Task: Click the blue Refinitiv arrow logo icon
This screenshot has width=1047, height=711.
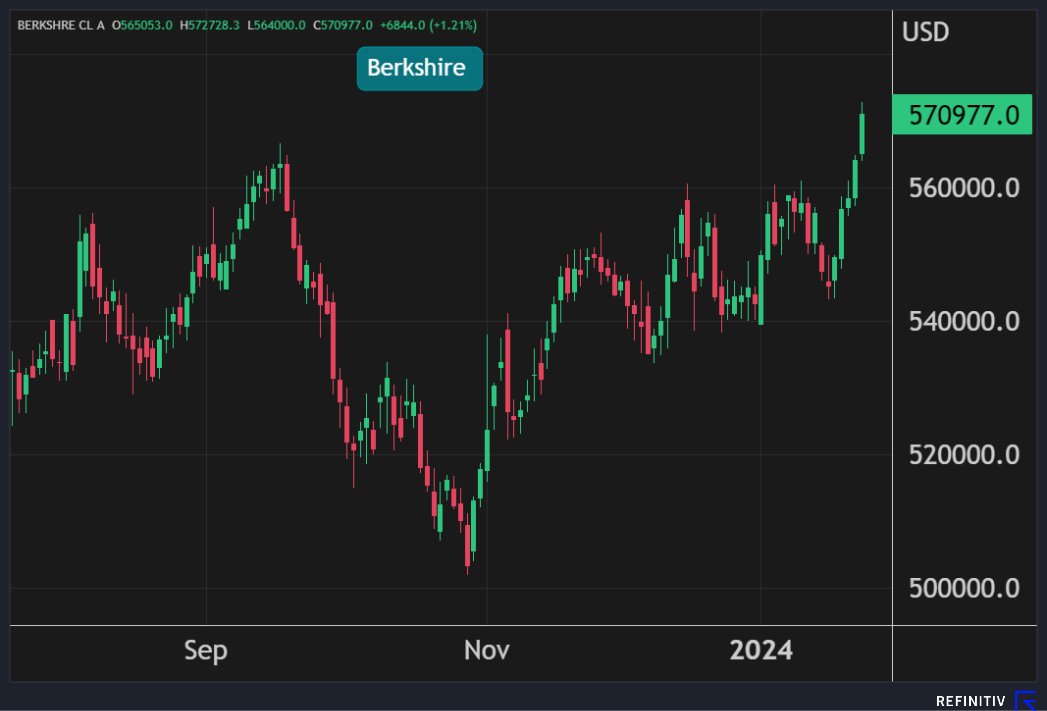Action: coord(1026,700)
